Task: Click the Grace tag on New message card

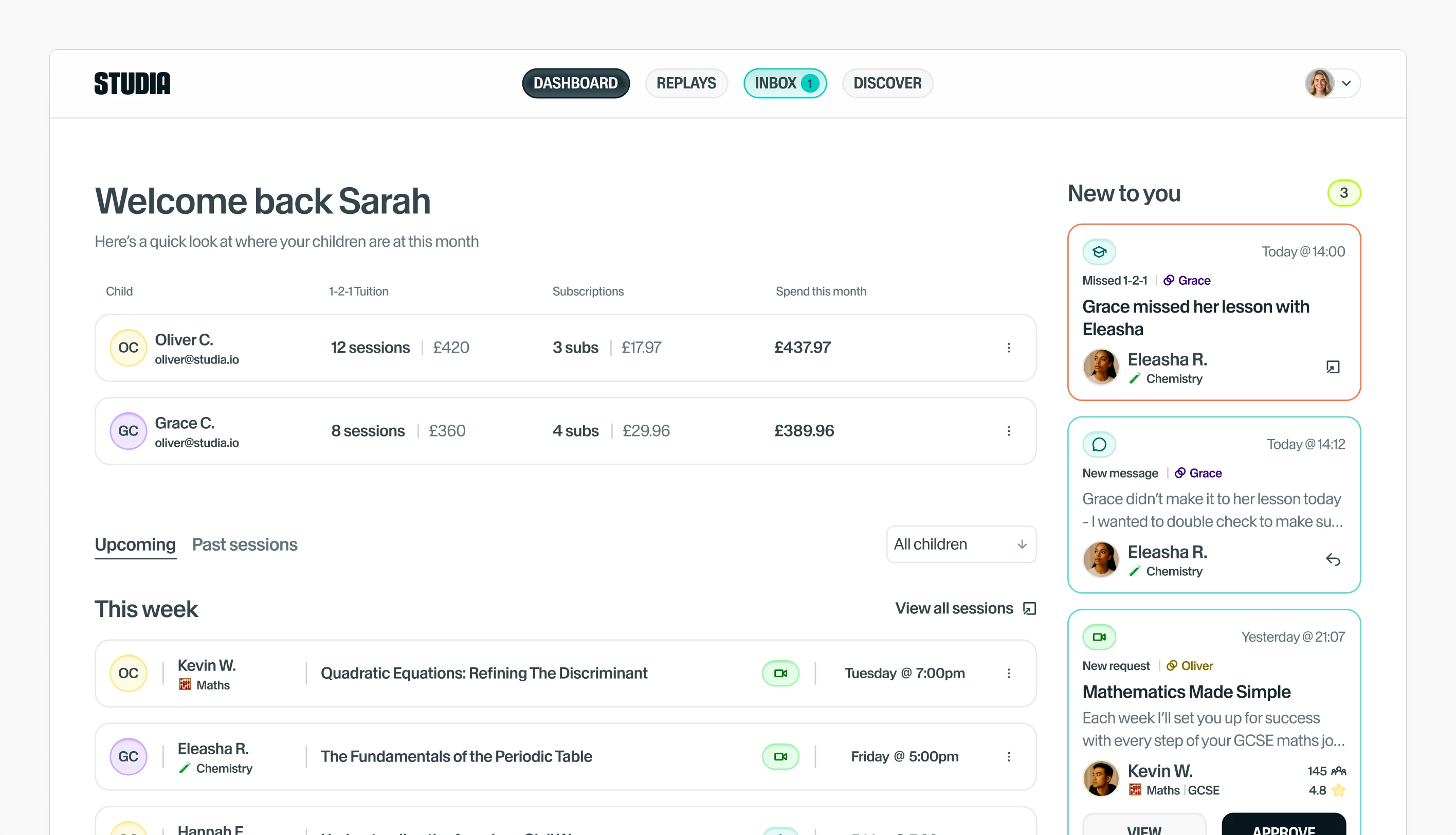Action: click(1198, 473)
